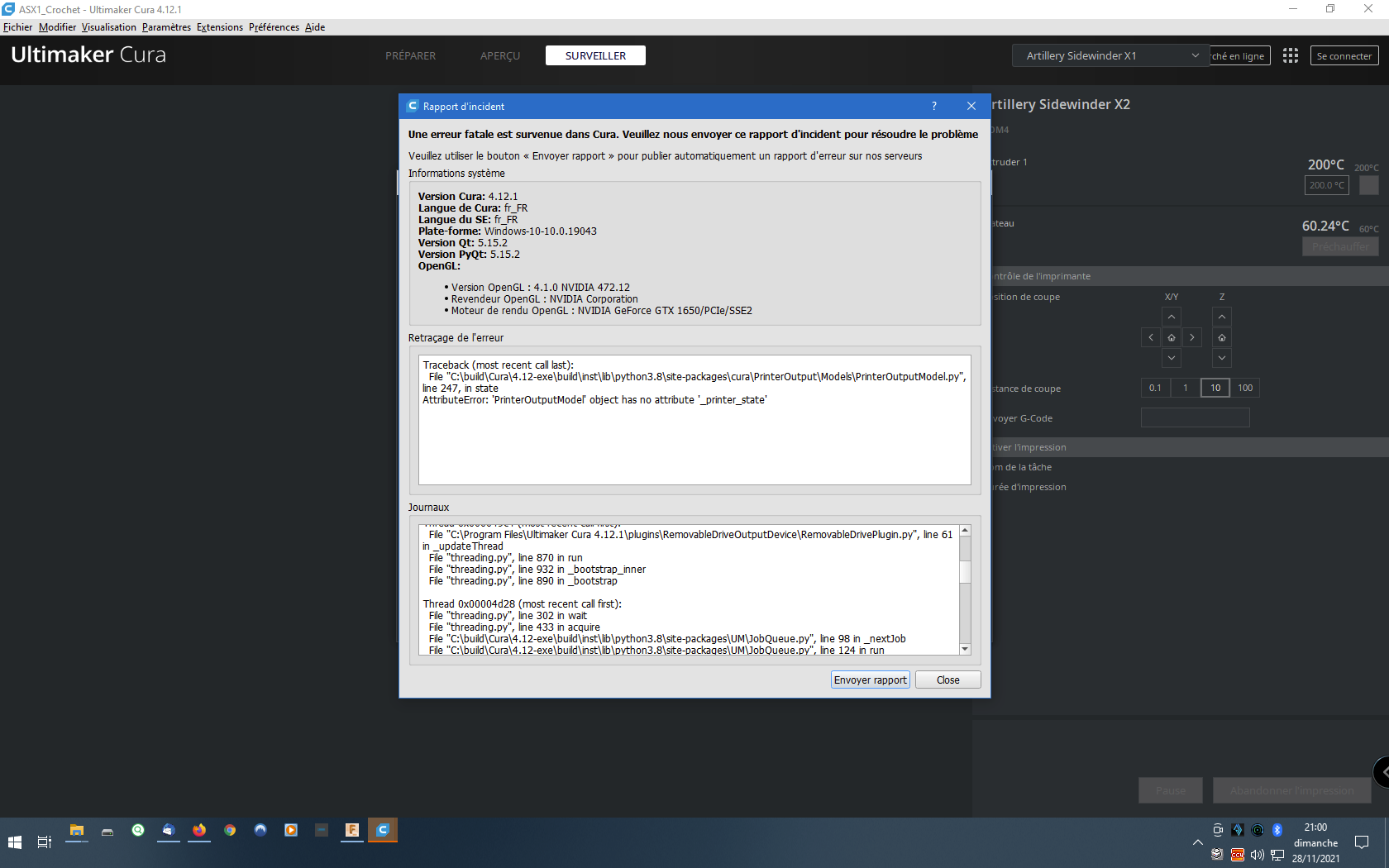Screen dimensions: 1389x868
Task: Jog the print head right in X/Y
Action: pyautogui.click(x=1192, y=337)
